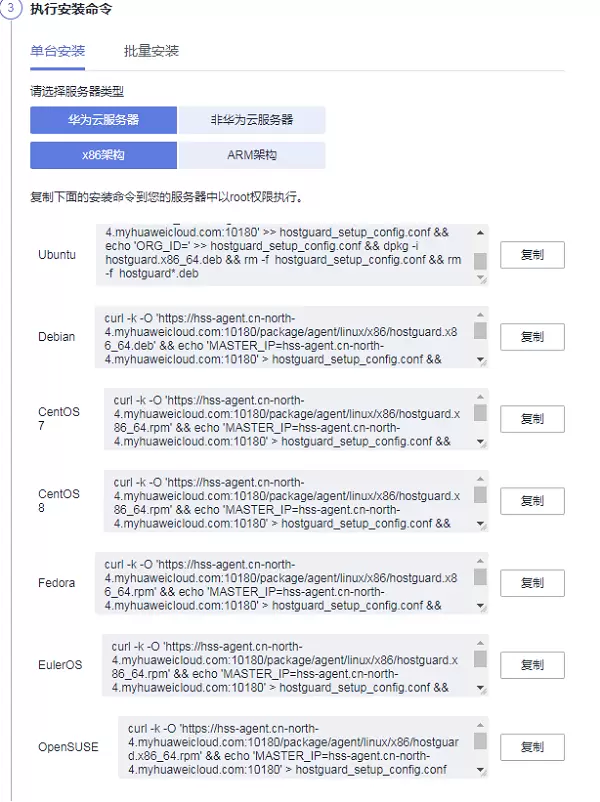Select ARM架构 architecture option
This screenshot has height=802, width=600.
pyautogui.click(x=252, y=156)
